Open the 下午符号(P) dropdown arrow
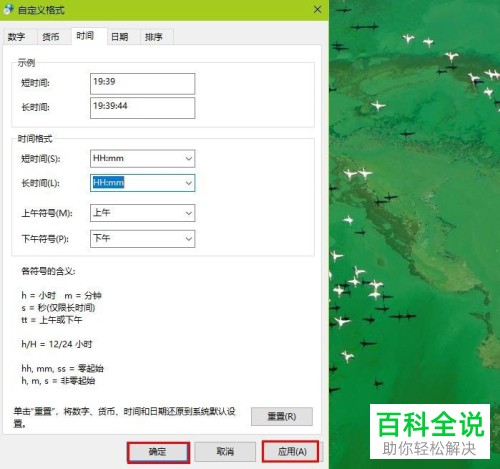Screen dimensions: 500x469 pyautogui.click(x=189, y=239)
